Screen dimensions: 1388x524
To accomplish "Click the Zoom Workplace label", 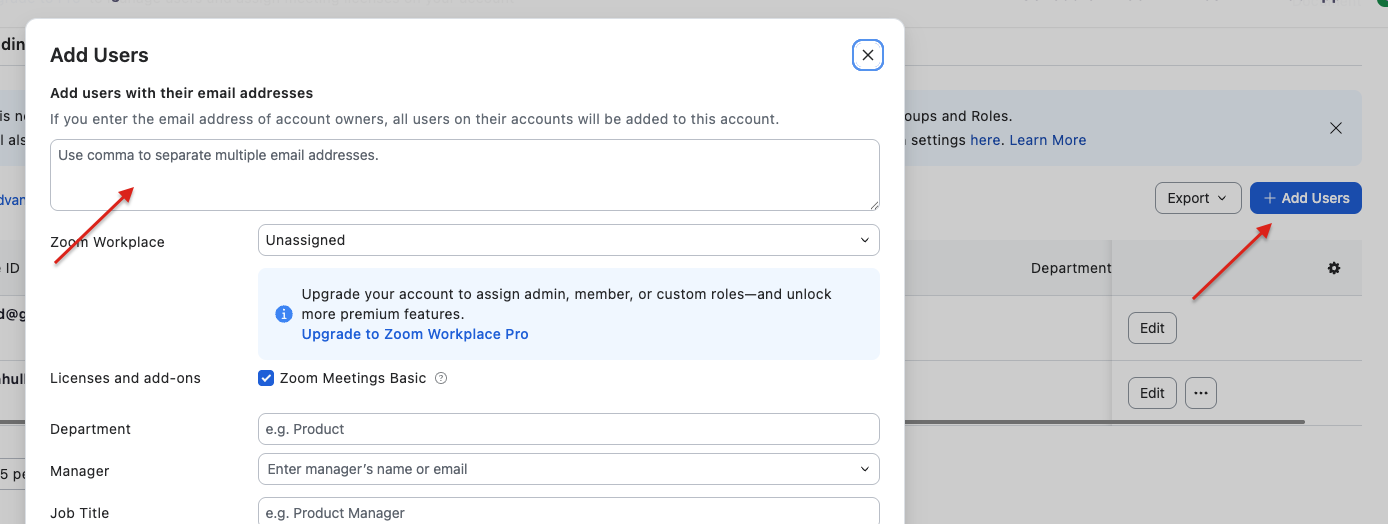I will click(x=107, y=242).
